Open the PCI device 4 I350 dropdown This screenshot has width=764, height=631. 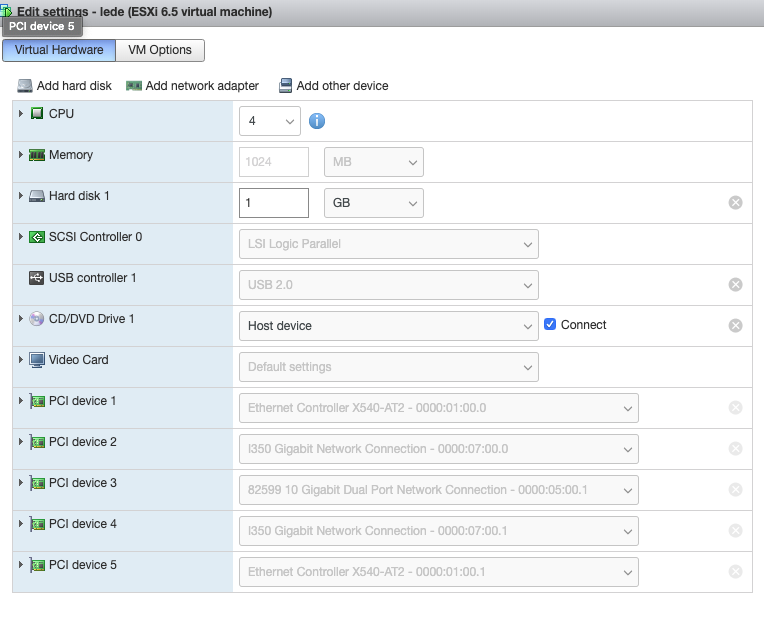pos(439,531)
